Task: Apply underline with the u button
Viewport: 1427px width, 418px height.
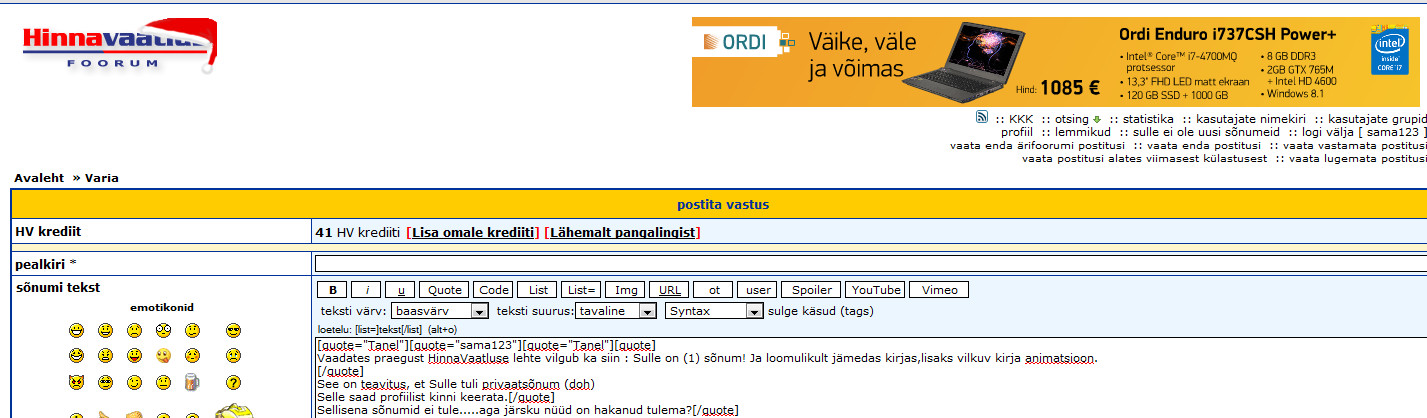Action: click(400, 290)
